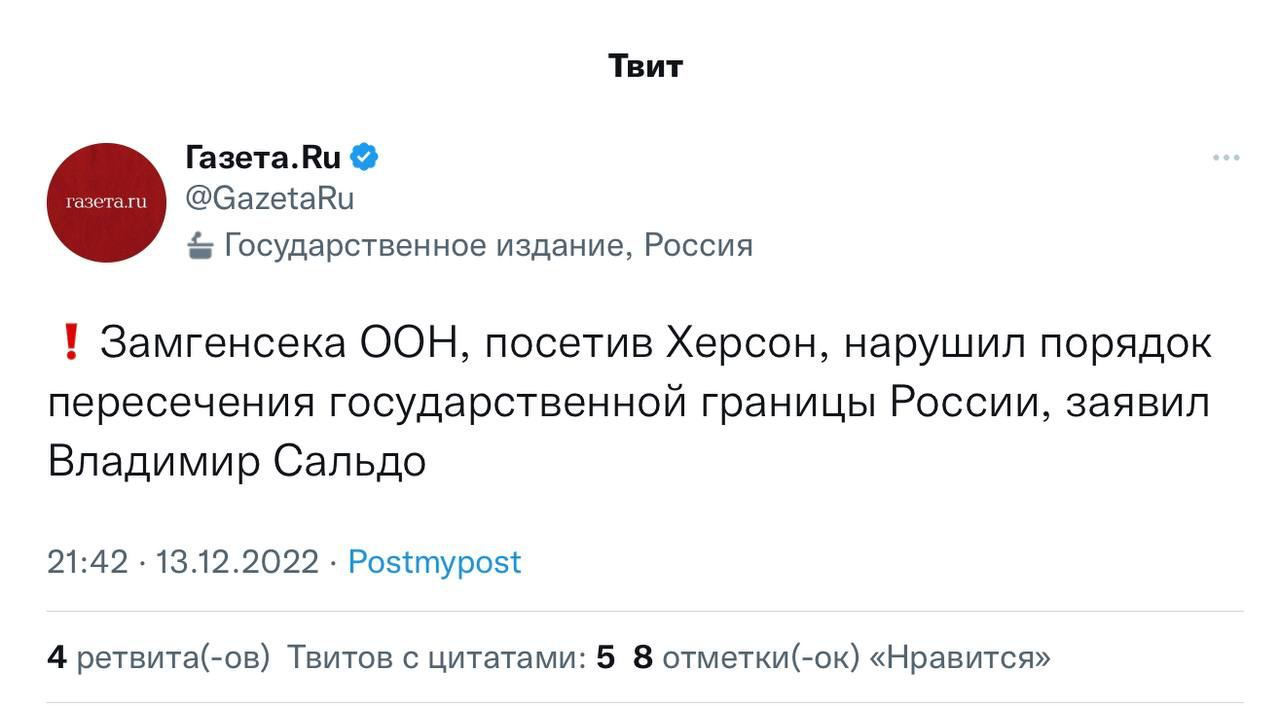Open the three-dot more options menu

pos(1225,158)
